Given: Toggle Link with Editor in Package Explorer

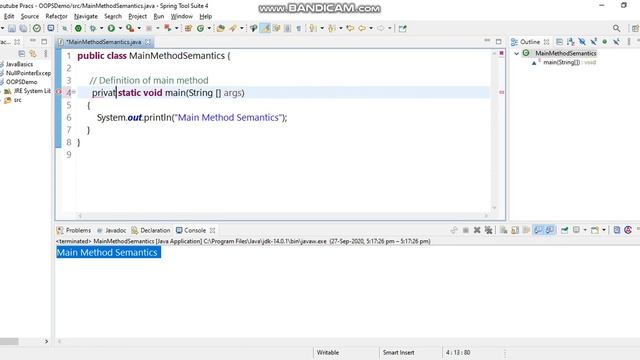Looking at the screenshot, I should pyautogui.click(x=33, y=54).
